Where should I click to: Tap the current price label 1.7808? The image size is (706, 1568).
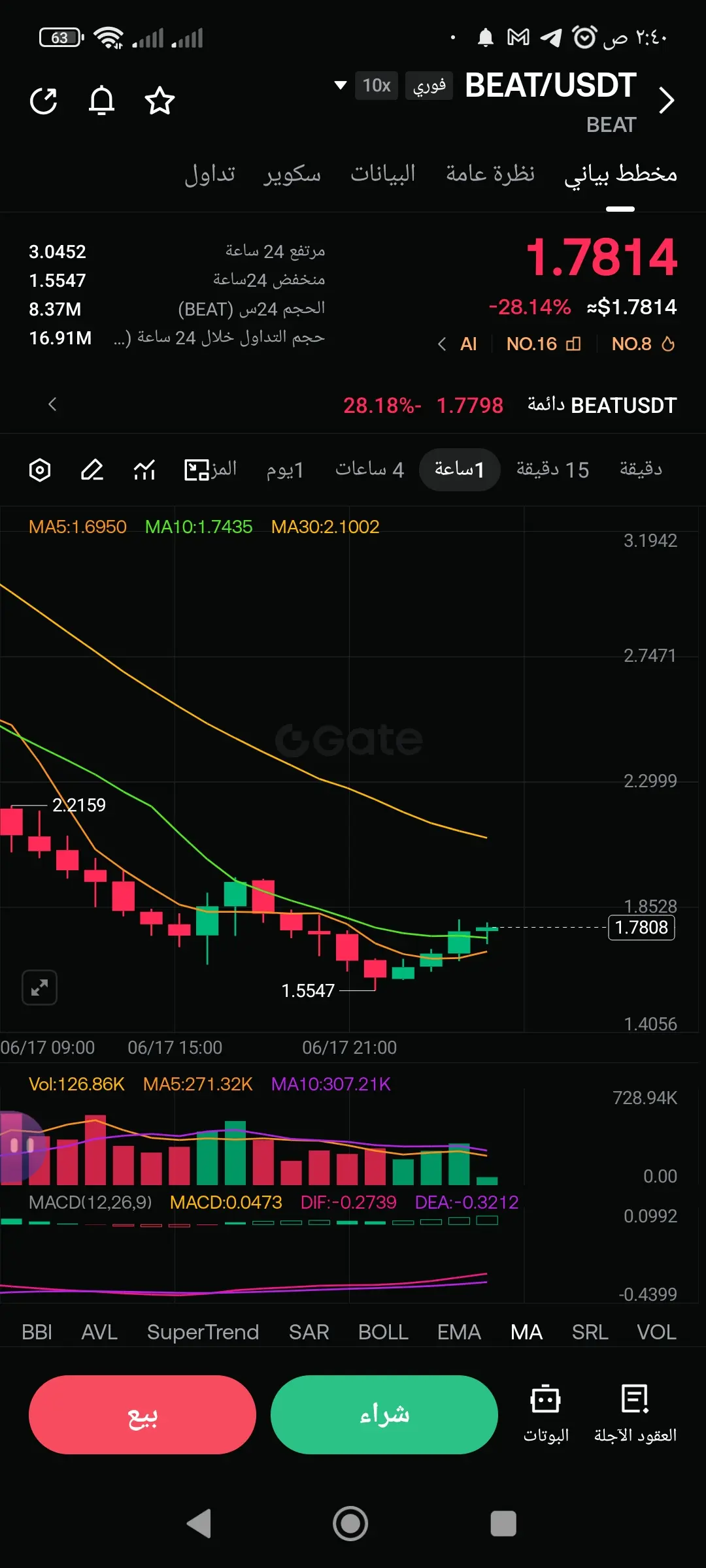[x=641, y=927]
